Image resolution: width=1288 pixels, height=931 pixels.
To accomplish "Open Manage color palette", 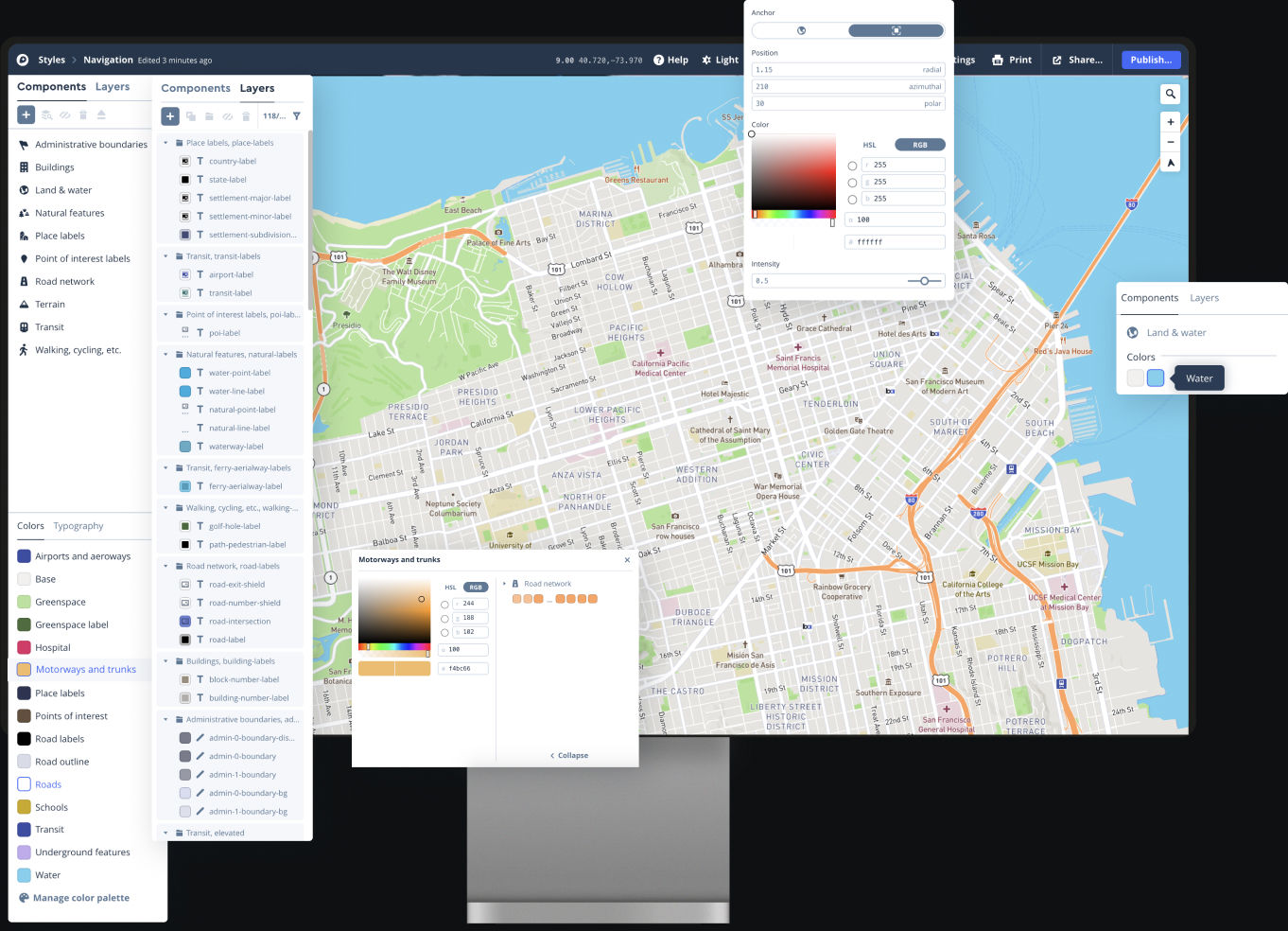I will (79, 897).
